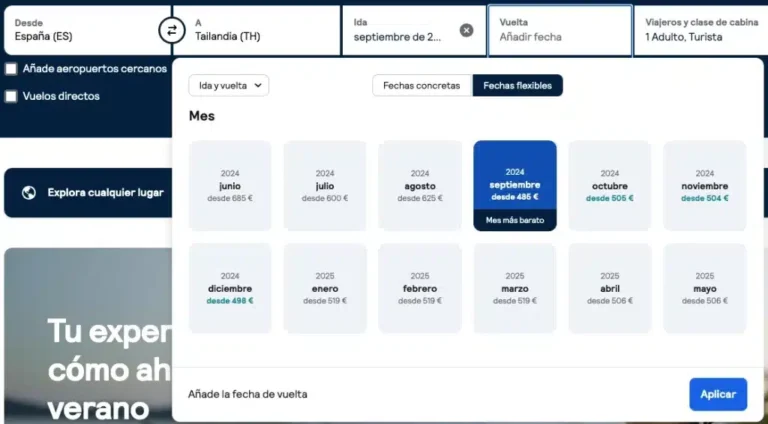768x424 pixels.
Task: Edit the destination field Tailandia (TH)
Action: pos(257,30)
